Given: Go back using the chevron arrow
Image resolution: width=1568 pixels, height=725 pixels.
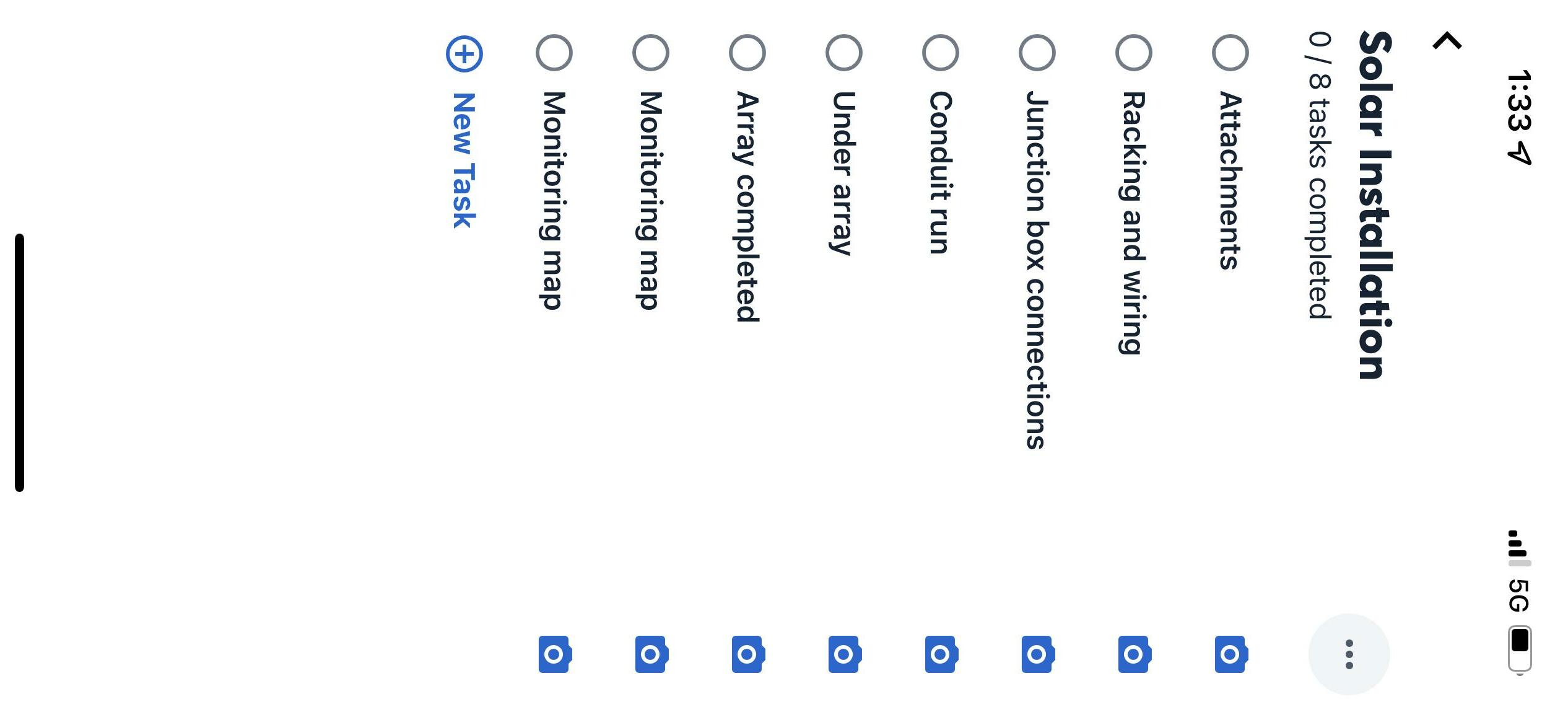Looking at the screenshot, I should click(1447, 42).
